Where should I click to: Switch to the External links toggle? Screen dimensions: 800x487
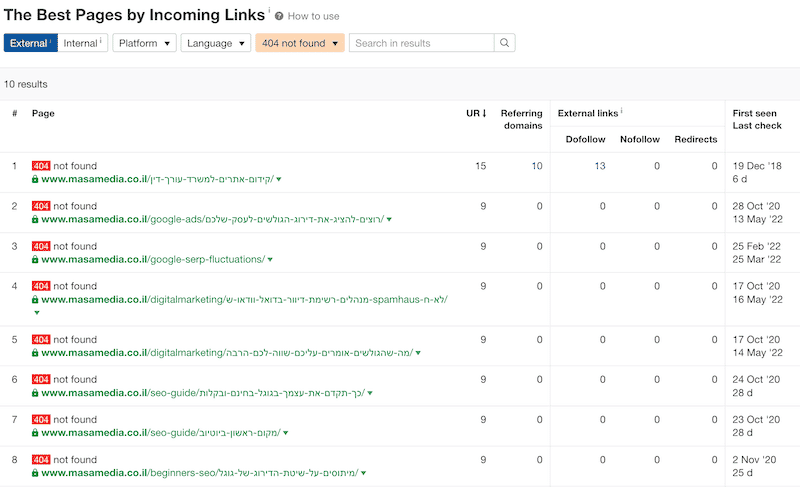tap(30, 43)
